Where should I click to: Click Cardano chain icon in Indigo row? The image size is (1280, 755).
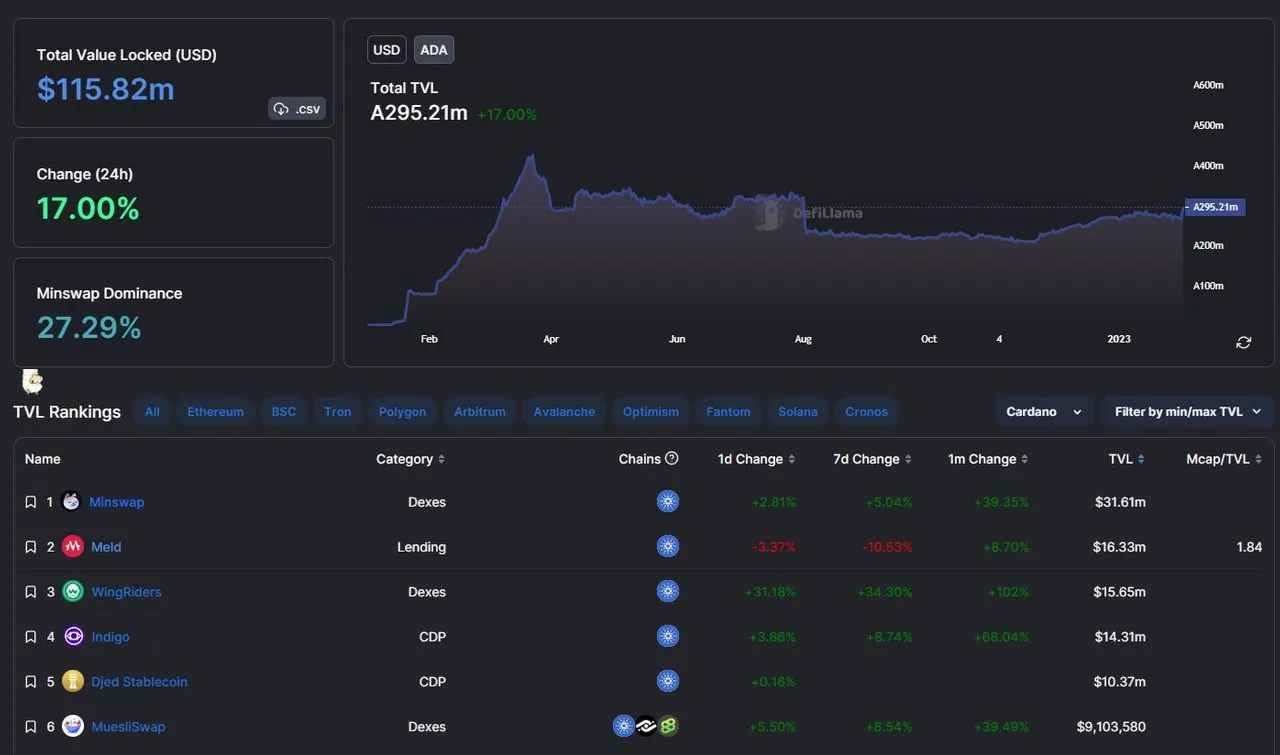[668, 637]
